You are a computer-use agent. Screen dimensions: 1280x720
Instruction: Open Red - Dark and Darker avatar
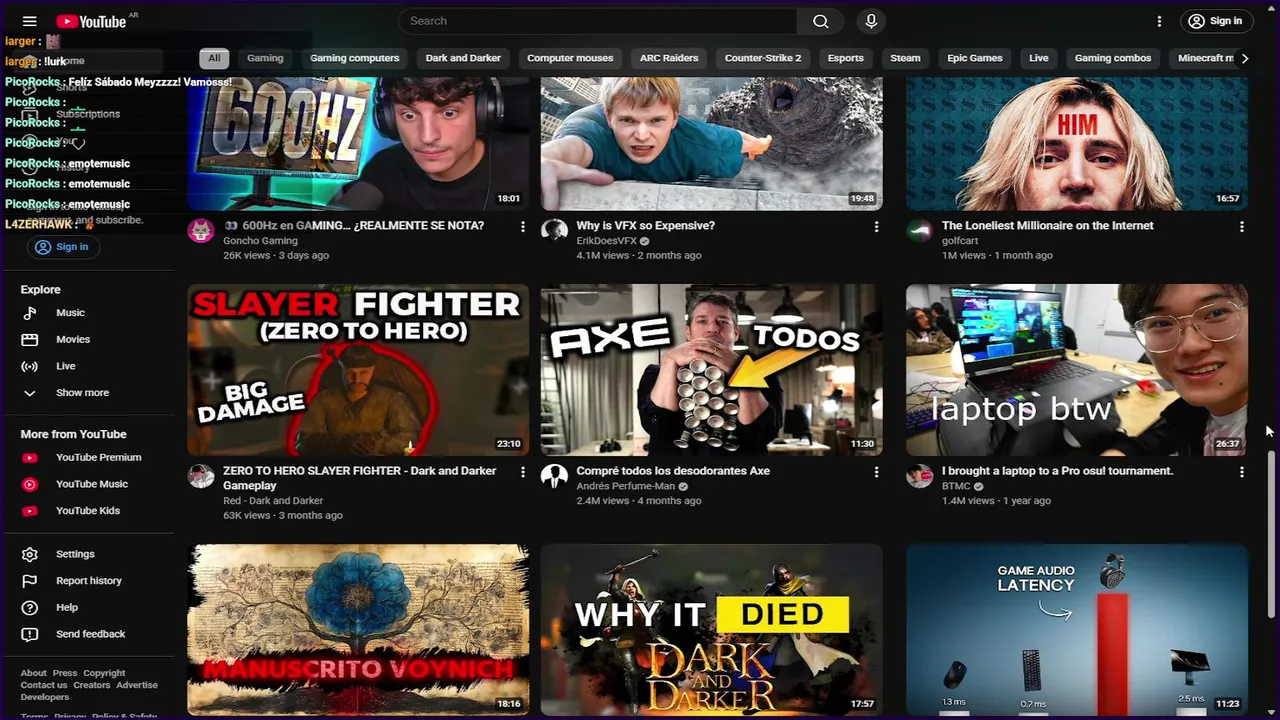201,476
